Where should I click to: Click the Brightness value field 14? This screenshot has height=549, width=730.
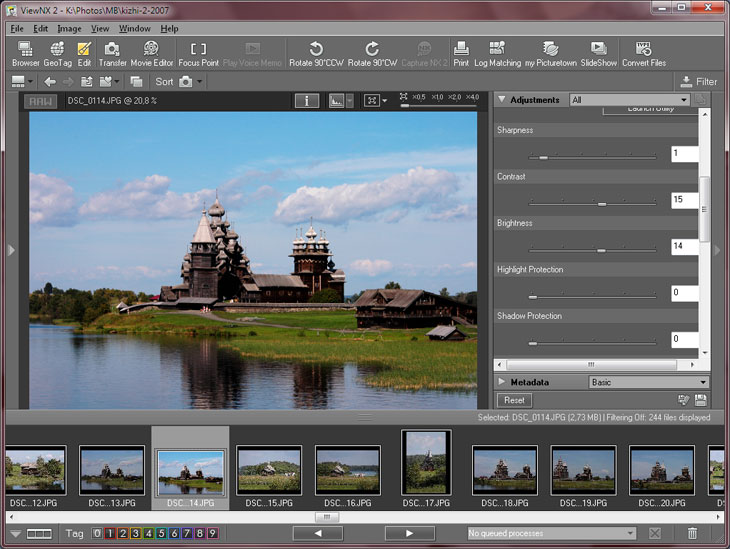684,246
